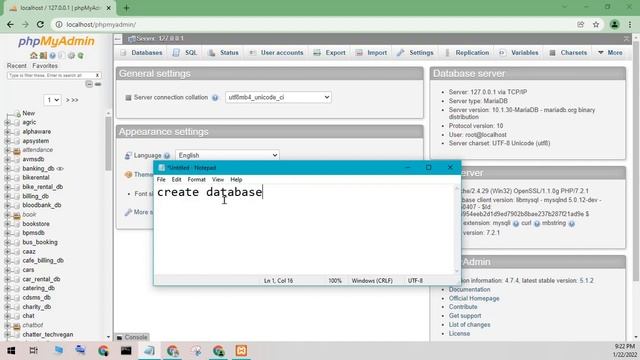Open the Chrome profile avatar icon
640x360 pixels.
614,24
